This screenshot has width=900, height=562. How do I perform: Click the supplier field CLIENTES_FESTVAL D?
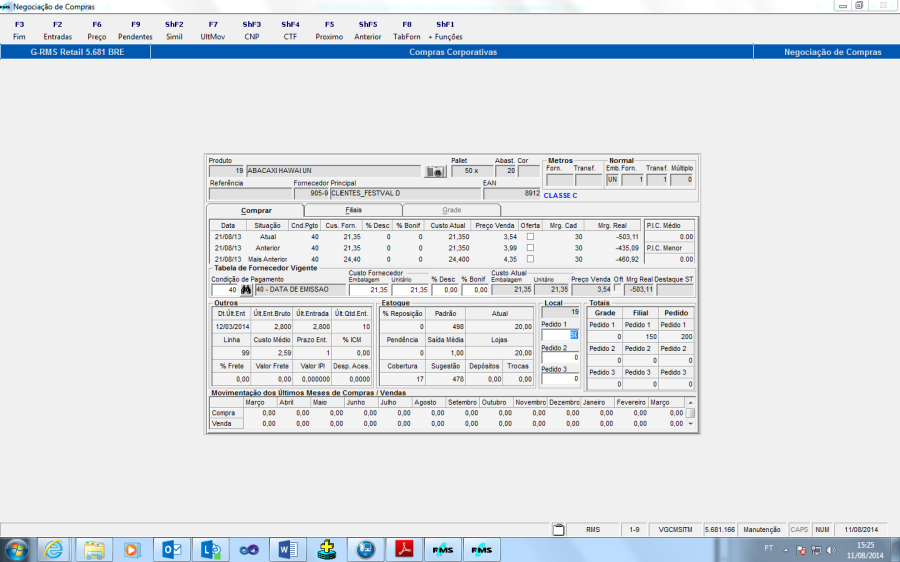coord(405,193)
